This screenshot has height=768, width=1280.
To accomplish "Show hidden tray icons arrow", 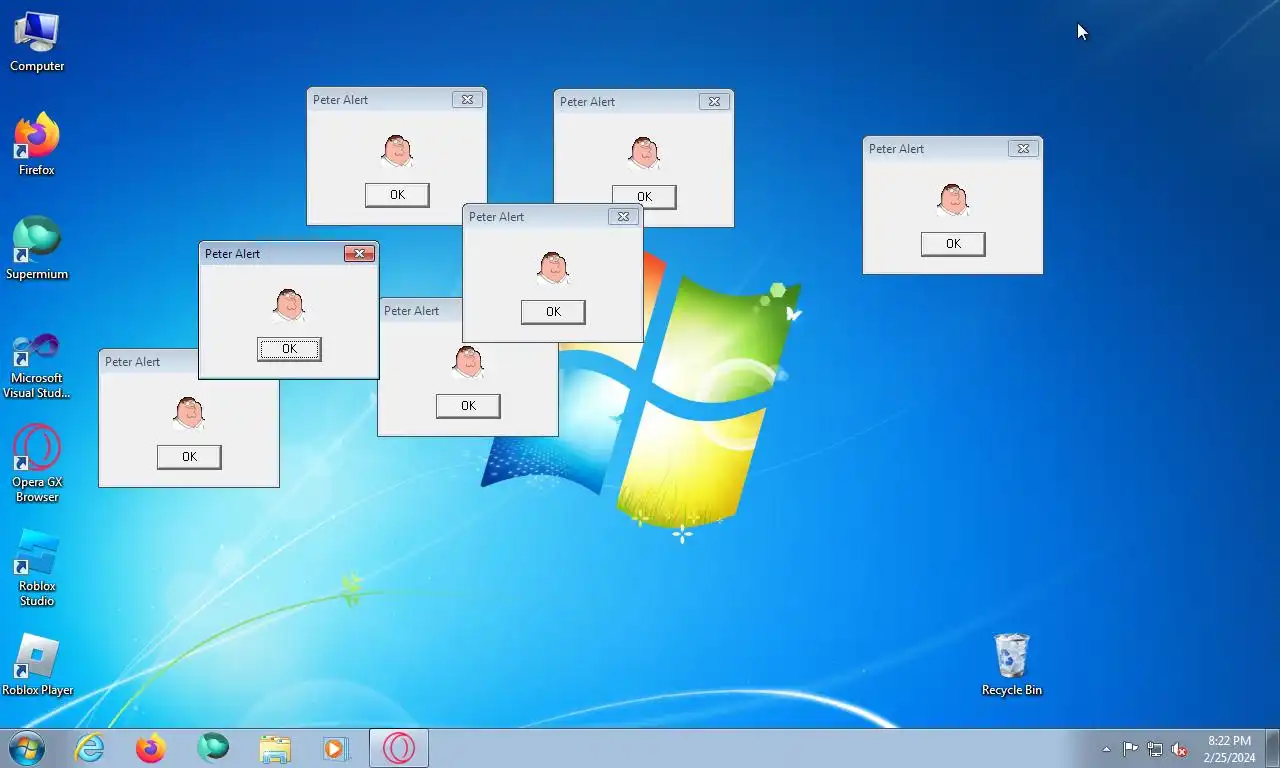I will point(1106,749).
